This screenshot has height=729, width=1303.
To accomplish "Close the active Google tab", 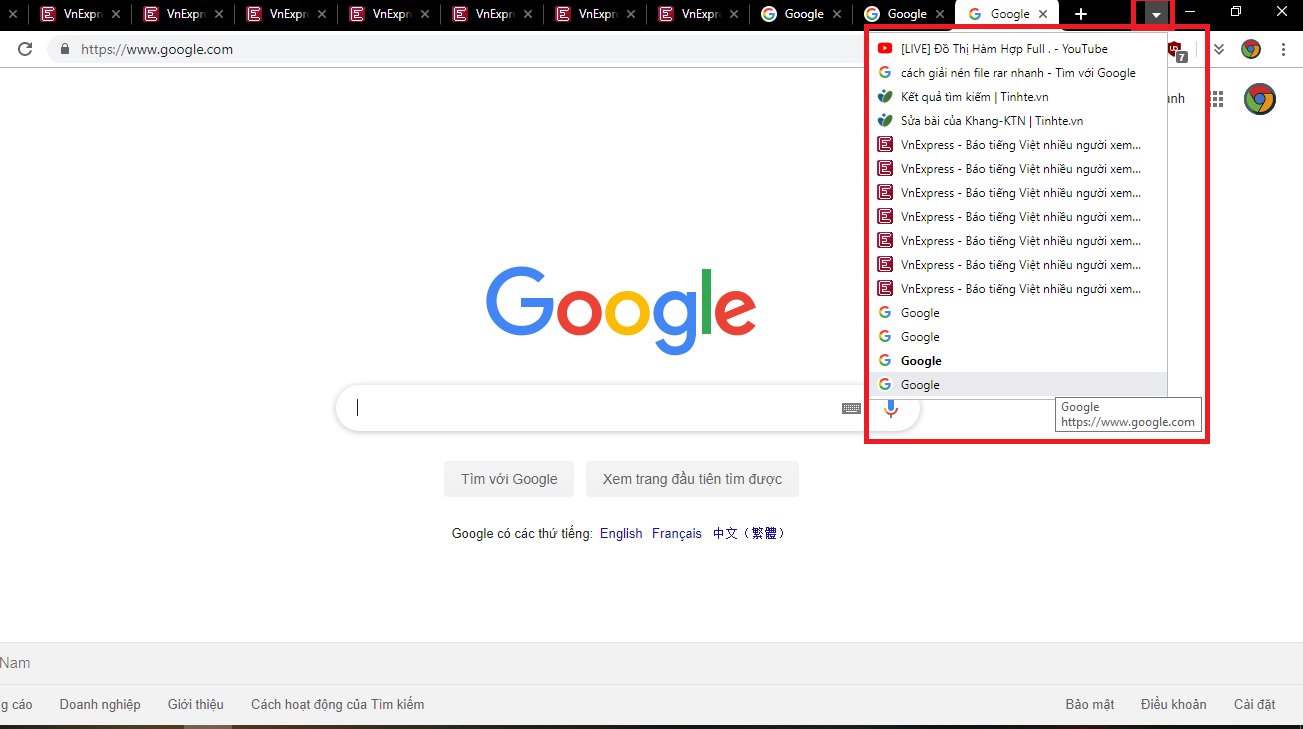I will (1043, 14).
